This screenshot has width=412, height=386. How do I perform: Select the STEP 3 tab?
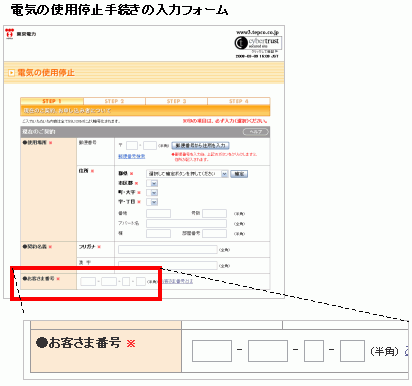[176, 101]
